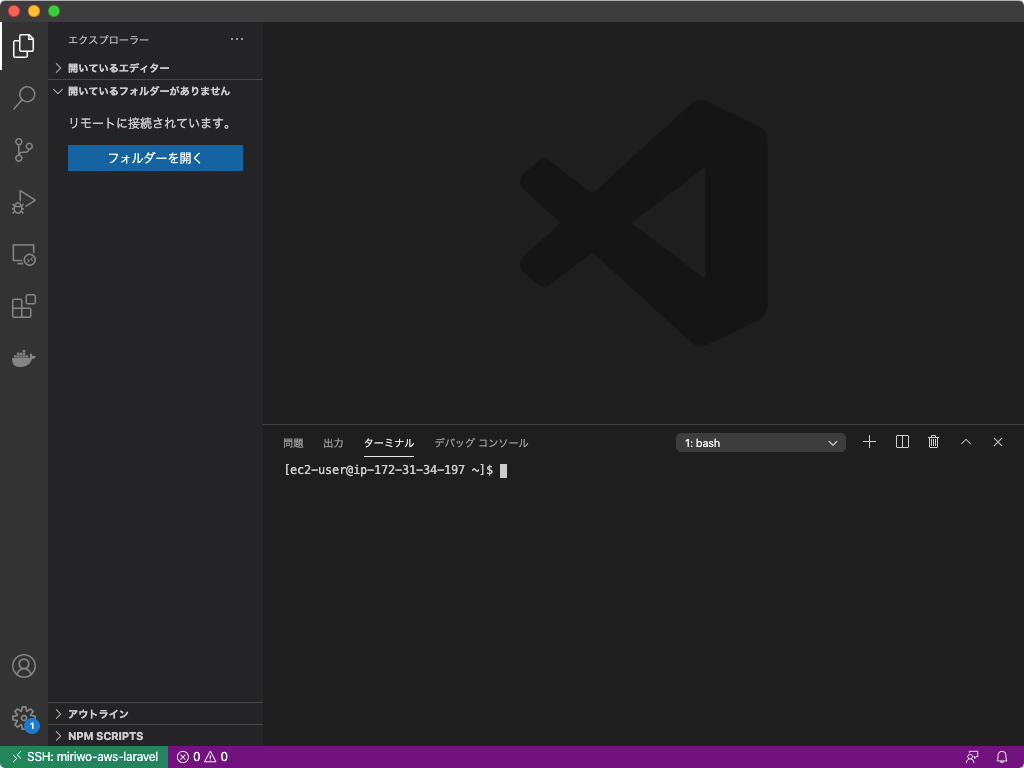Screen dimensions: 1024x768
Task: Select the Docker icon in the activity bar
Action: [23, 358]
